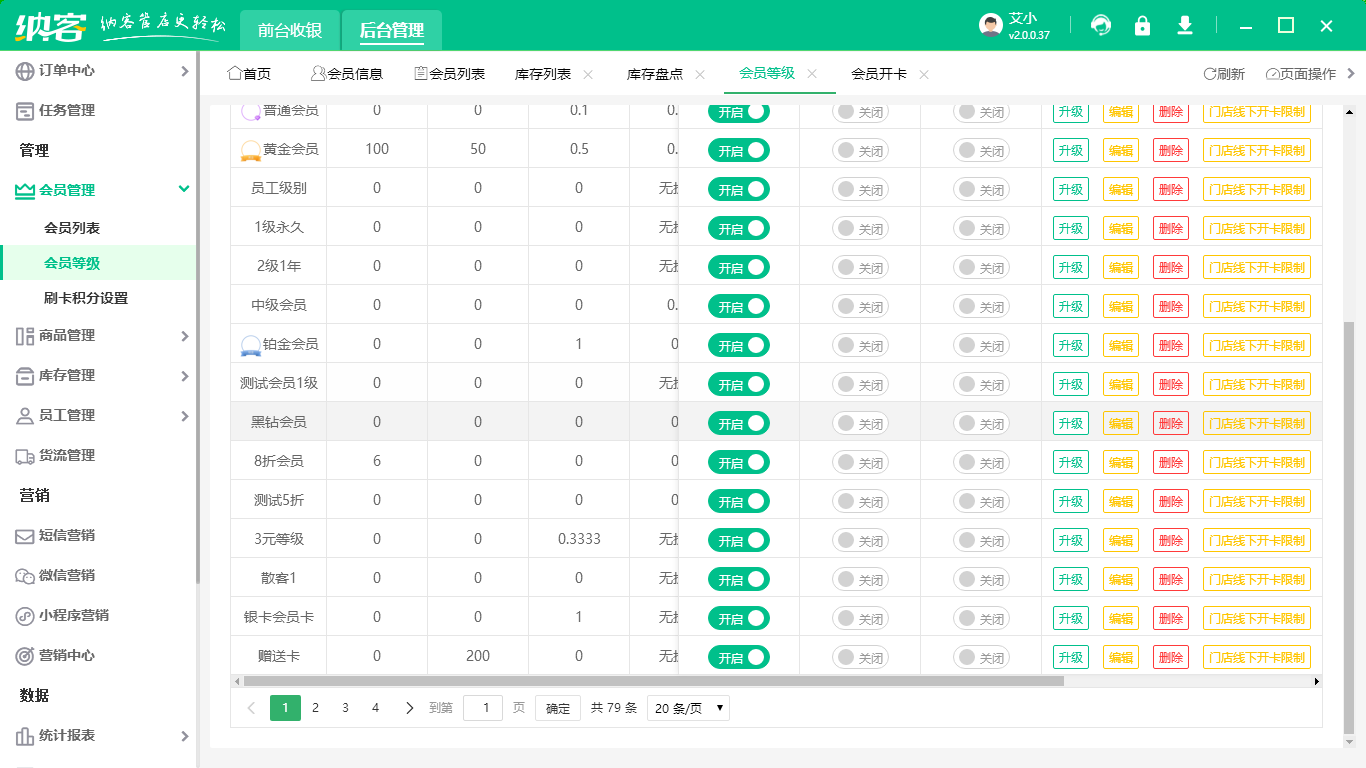Click the customer service headset icon
The width and height of the screenshot is (1366, 768).
pos(1101,26)
